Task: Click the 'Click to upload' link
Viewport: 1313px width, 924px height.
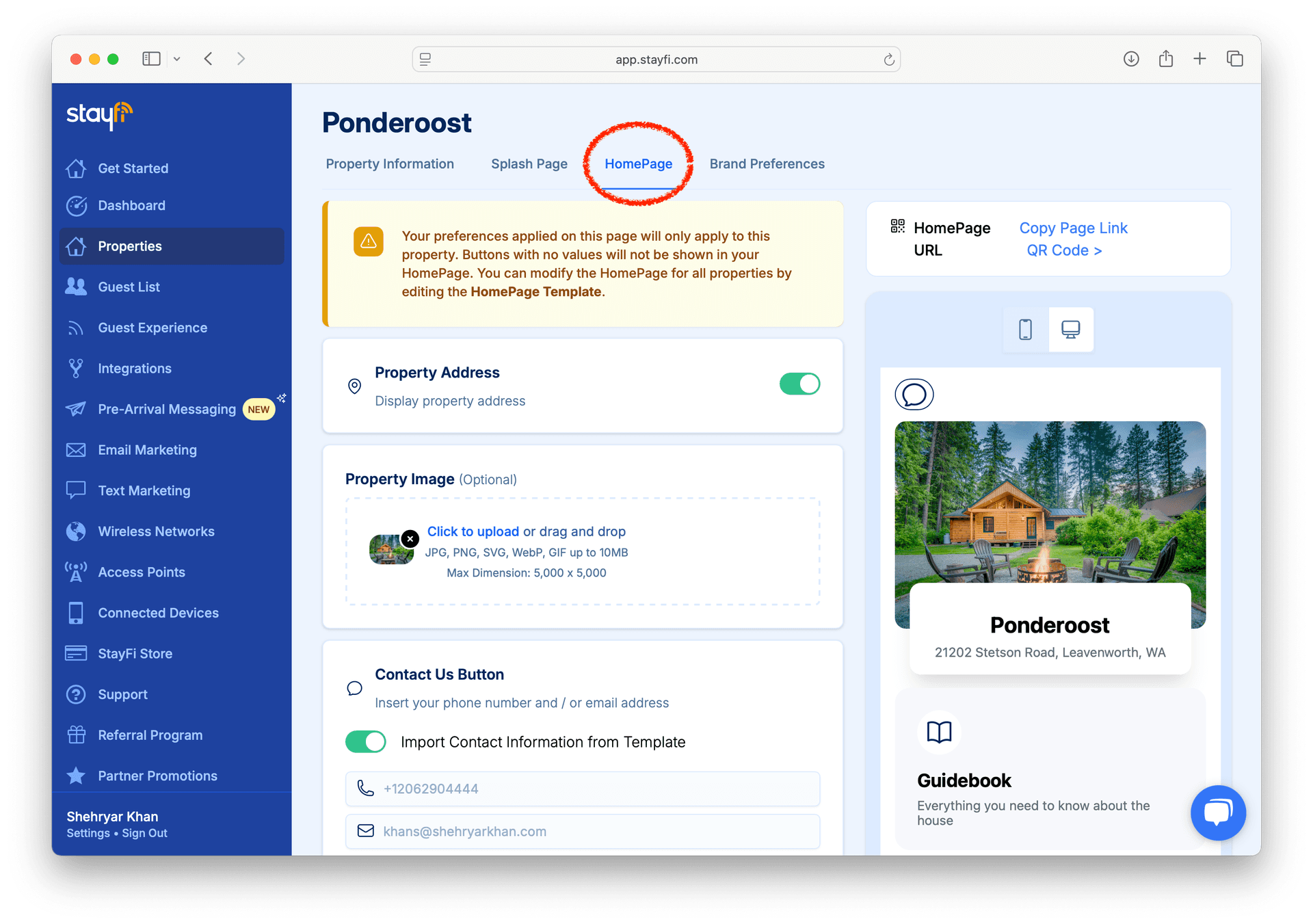Action: click(x=473, y=531)
